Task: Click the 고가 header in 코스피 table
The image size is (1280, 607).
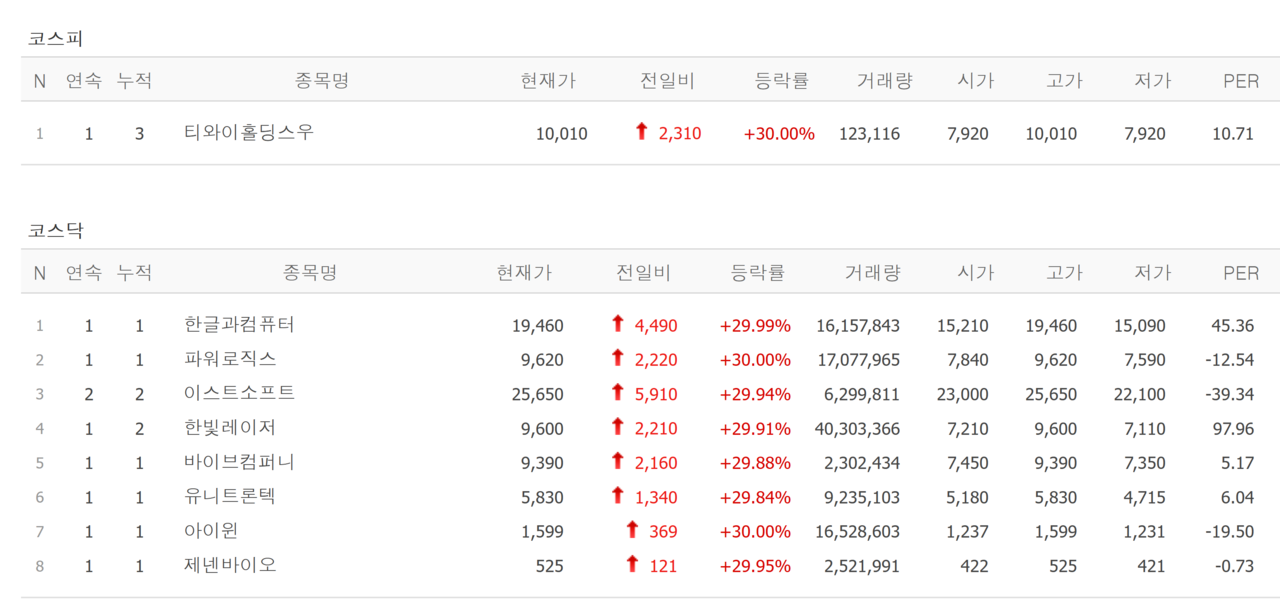Action: [x=1064, y=81]
